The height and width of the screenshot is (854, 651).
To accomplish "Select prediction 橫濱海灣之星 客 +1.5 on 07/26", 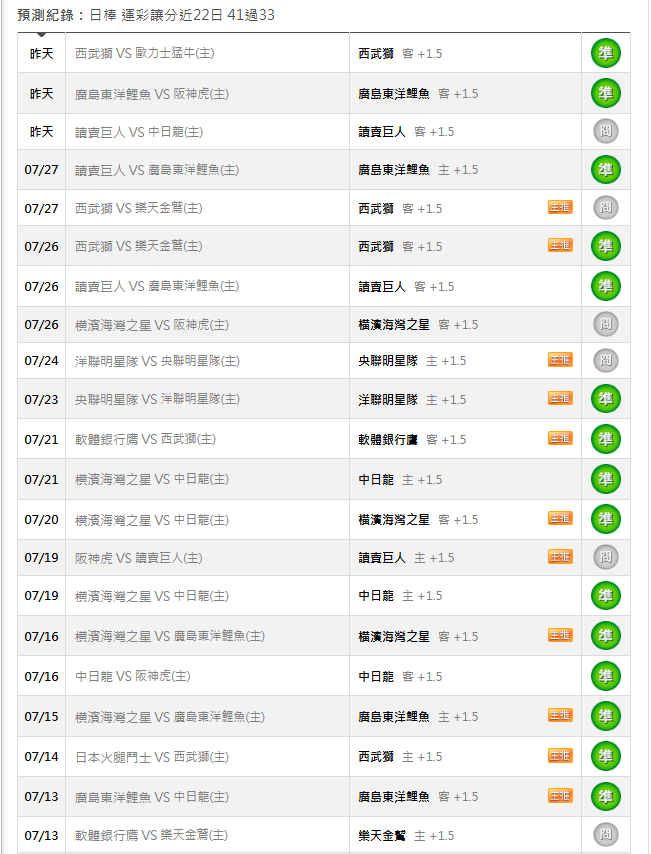I will click(x=418, y=325).
